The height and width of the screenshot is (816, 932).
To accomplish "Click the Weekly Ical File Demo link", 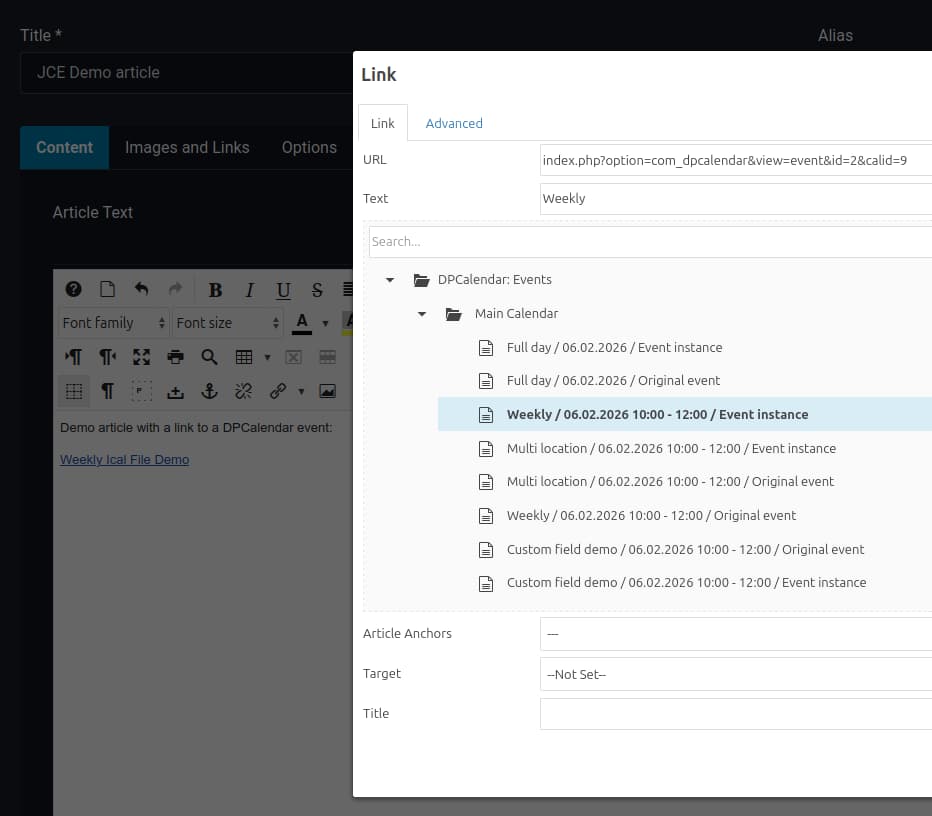I will click(x=124, y=460).
